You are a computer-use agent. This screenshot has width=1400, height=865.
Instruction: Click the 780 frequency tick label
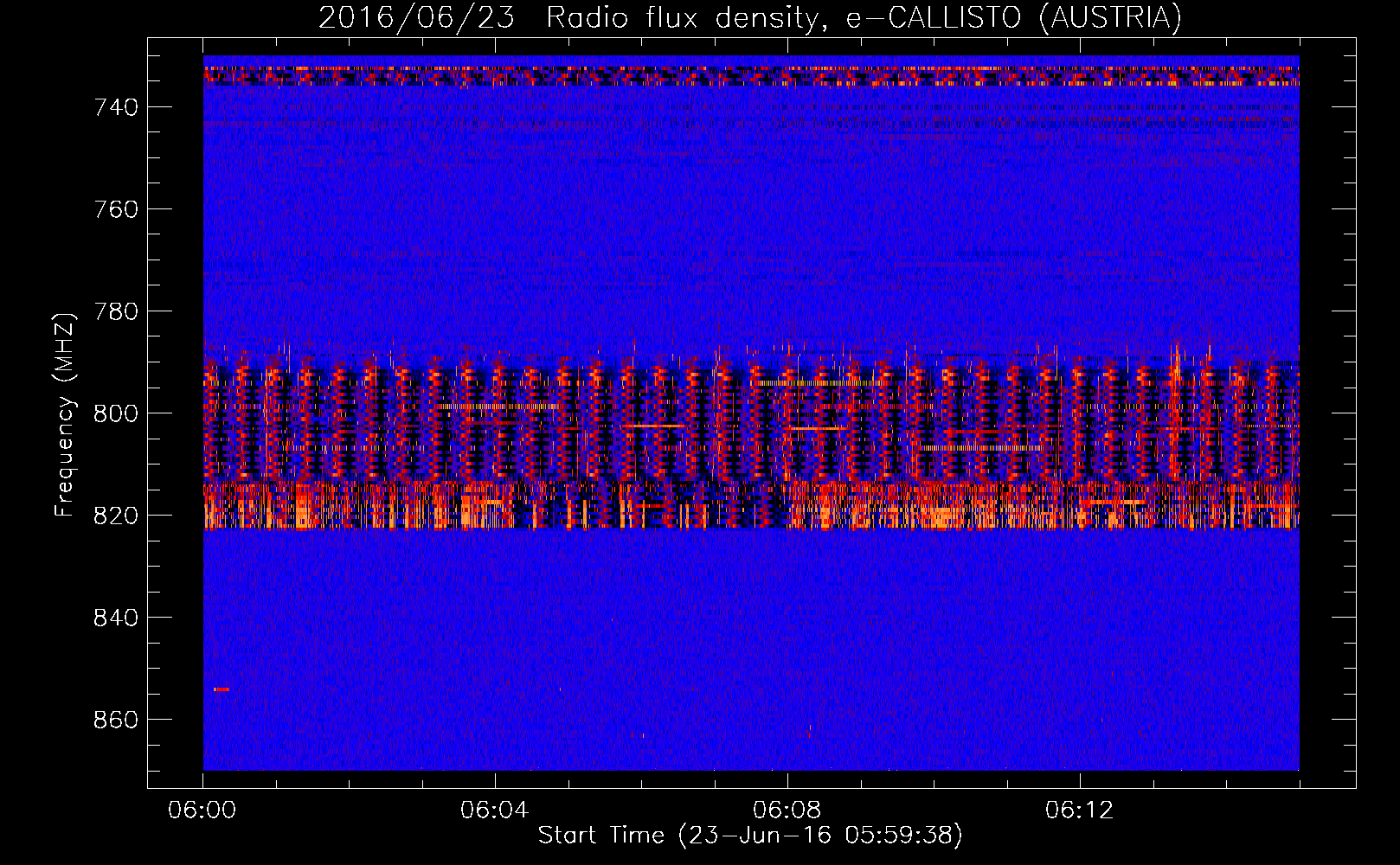click(116, 311)
